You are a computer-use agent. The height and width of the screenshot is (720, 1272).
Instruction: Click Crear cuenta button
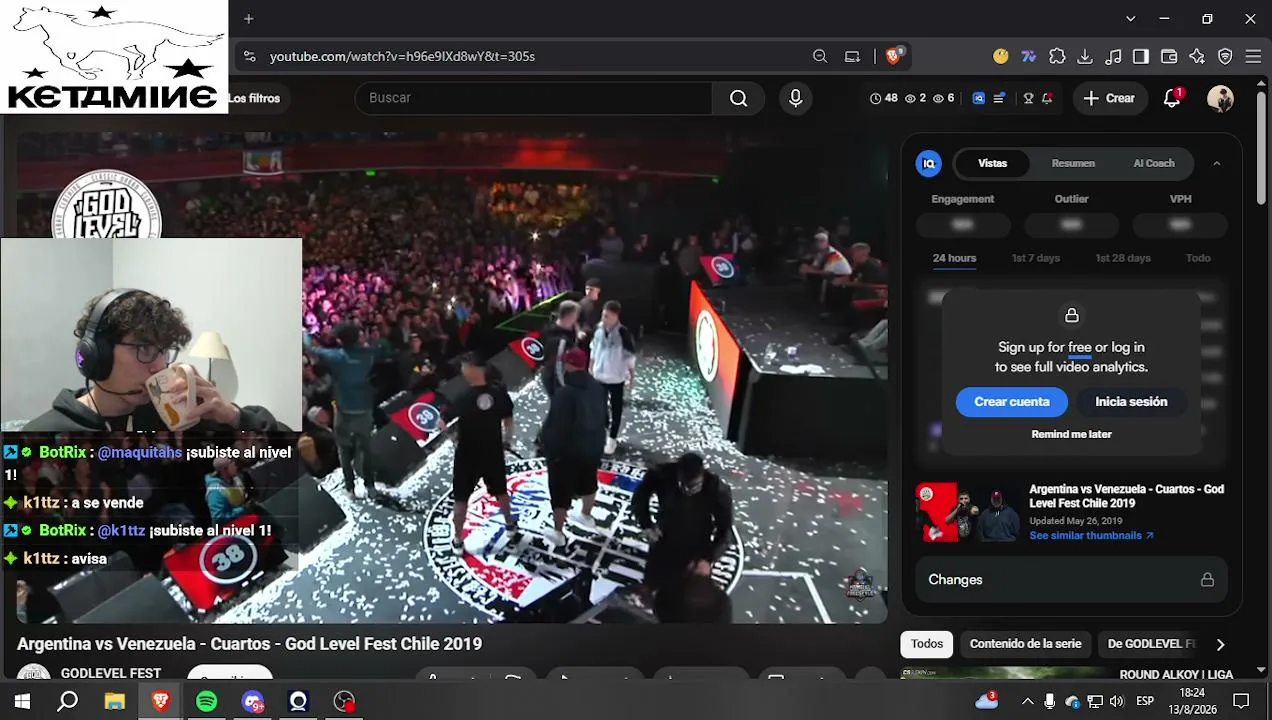1012,402
